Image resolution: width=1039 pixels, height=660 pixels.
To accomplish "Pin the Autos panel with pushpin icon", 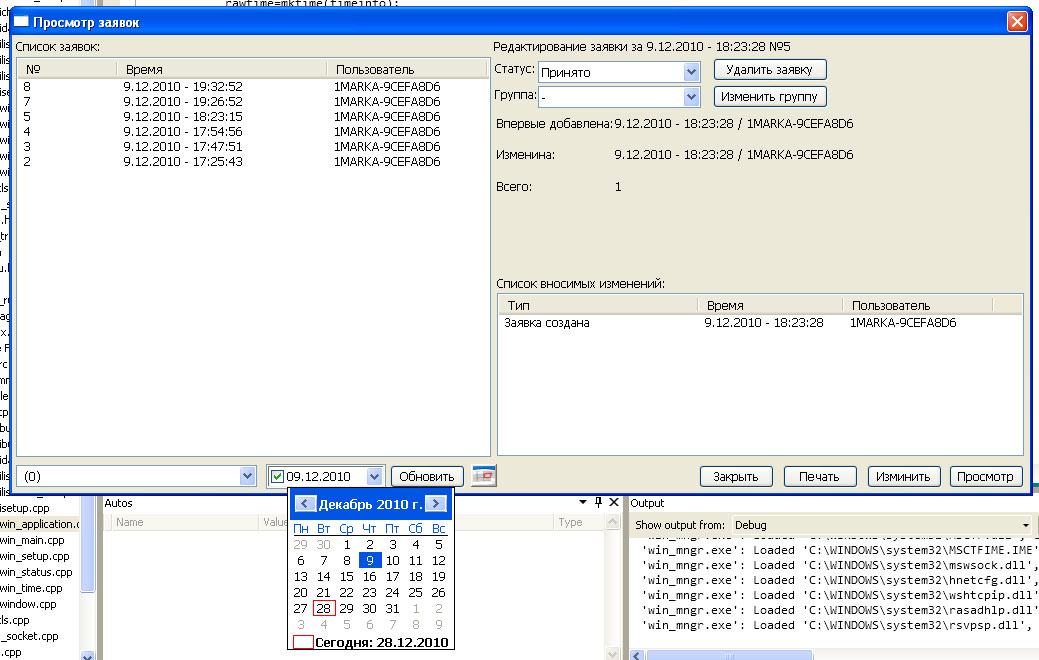I will [598, 503].
